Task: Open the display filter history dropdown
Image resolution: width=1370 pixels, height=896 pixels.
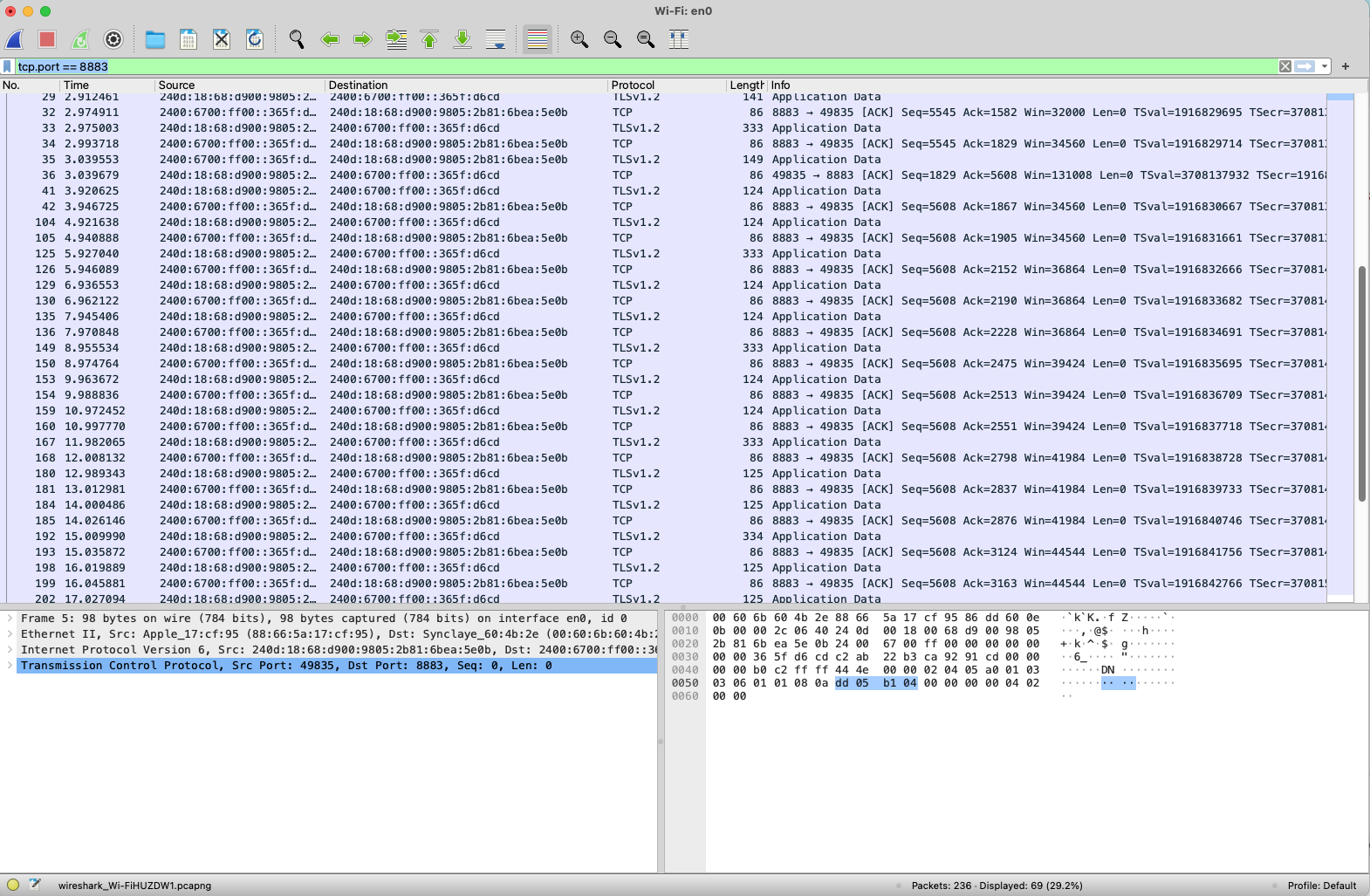Action: pos(1325,66)
